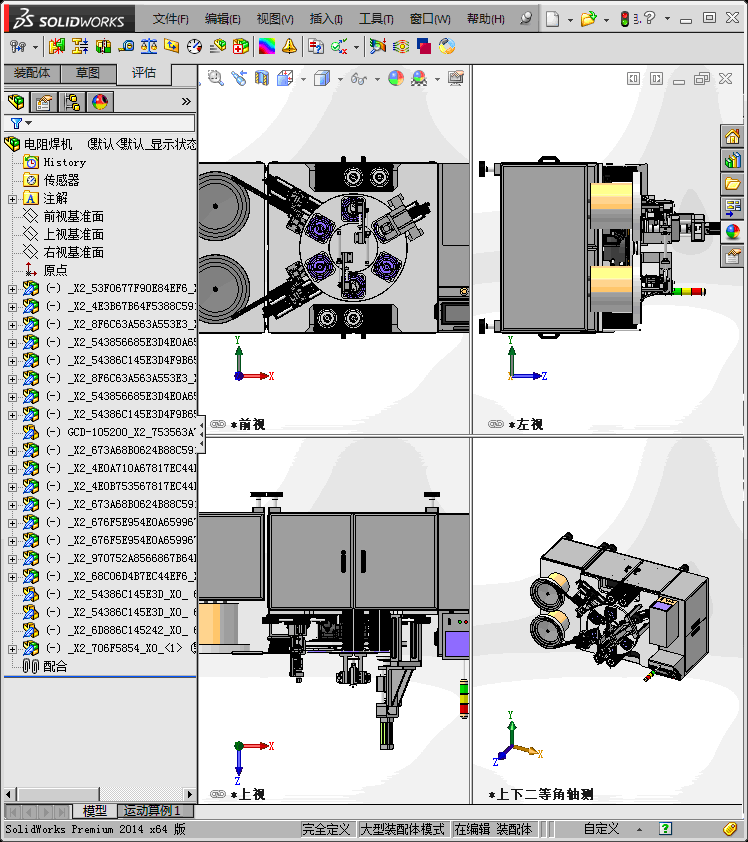Expand the _X2_706F5854_X0_<1> component node
Screen dimensions: 748x842
coord(12,649)
